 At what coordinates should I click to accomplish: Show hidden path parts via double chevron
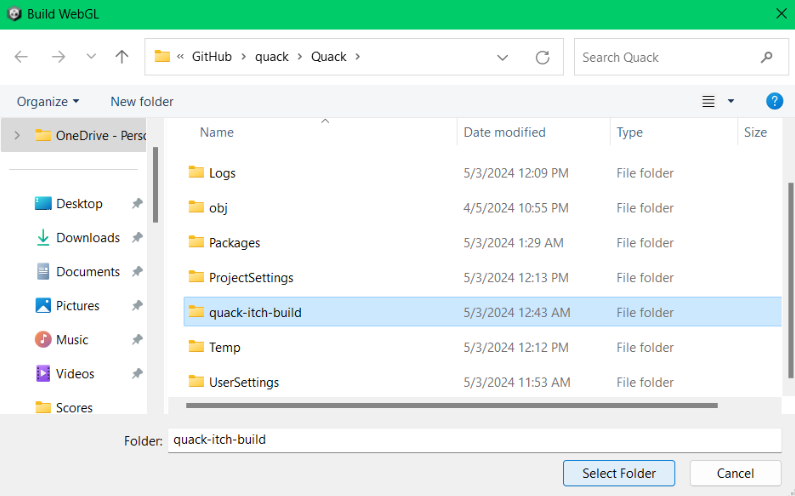(180, 57)
